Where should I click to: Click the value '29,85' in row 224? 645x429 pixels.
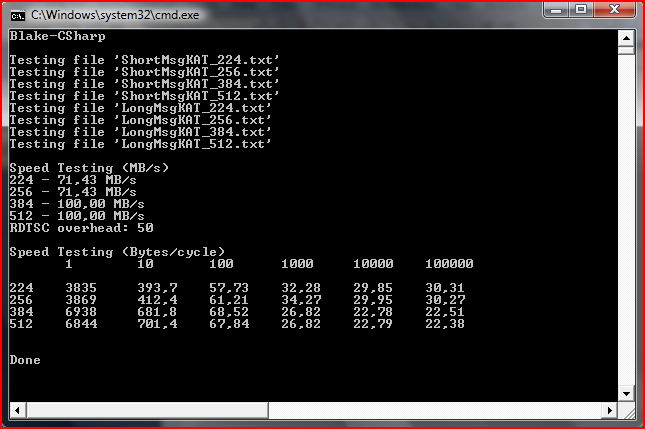373,288
